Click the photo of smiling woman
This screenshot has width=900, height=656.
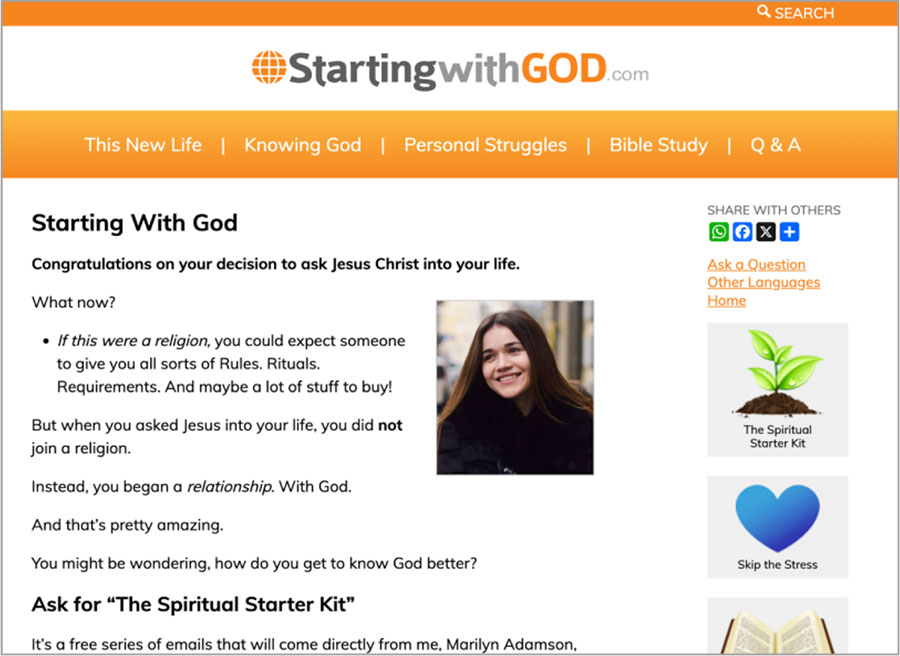pyautogui.click(x=515, y=387)
